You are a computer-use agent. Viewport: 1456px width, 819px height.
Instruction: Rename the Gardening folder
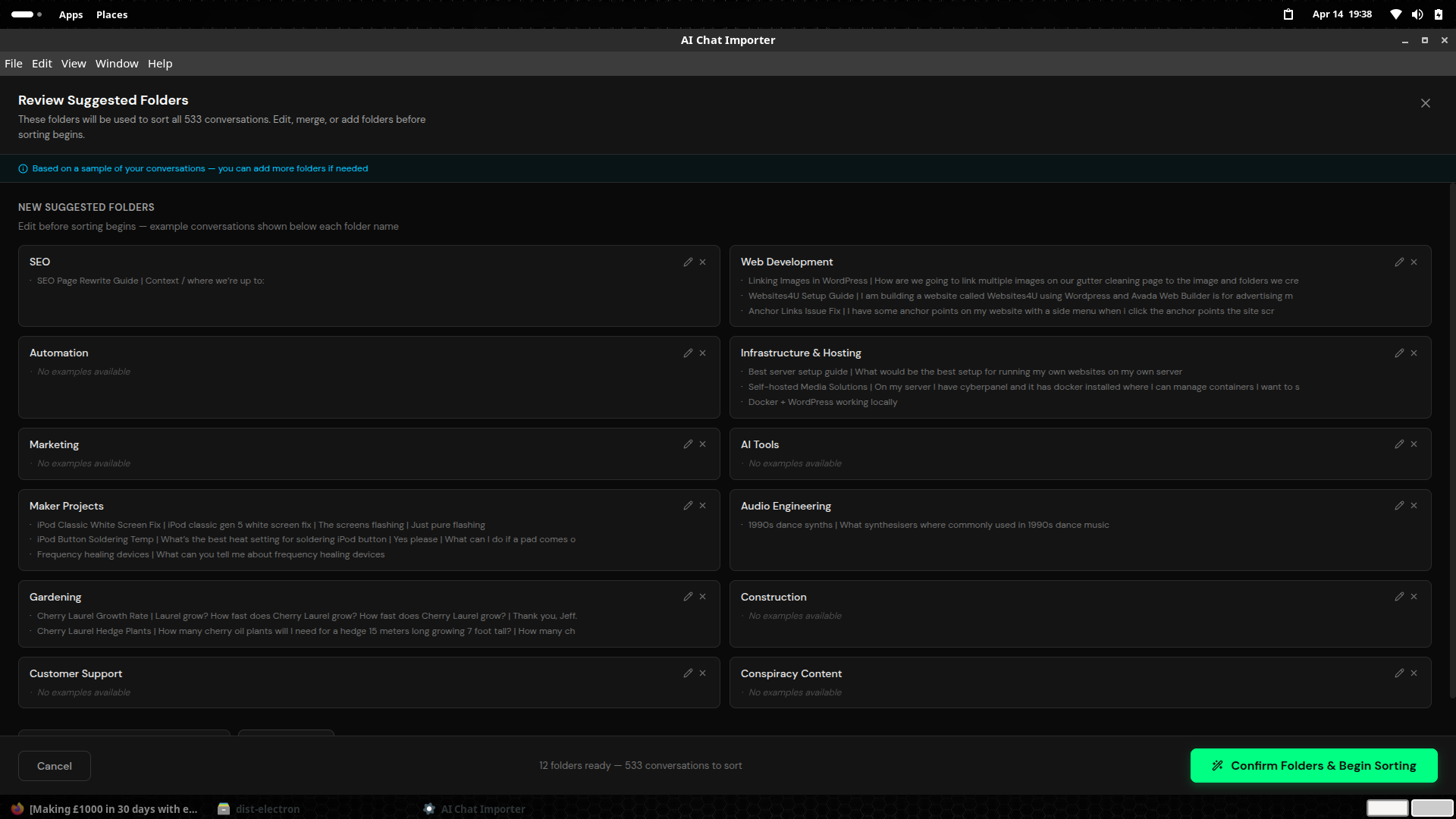click(688, 596)
